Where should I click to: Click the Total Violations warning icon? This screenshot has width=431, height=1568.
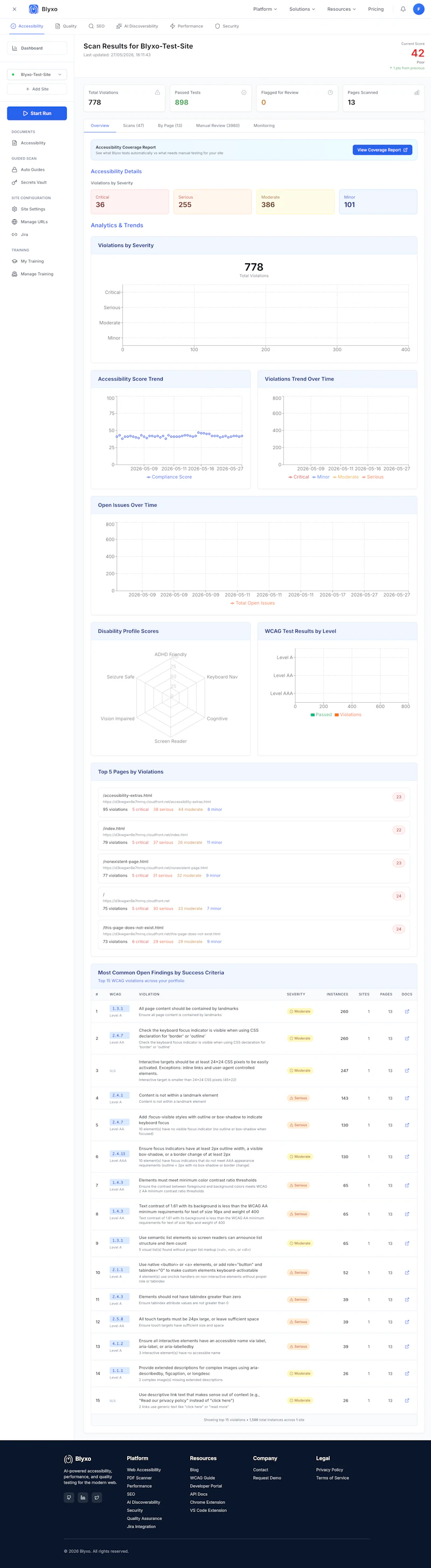click(x=158, y=93)
